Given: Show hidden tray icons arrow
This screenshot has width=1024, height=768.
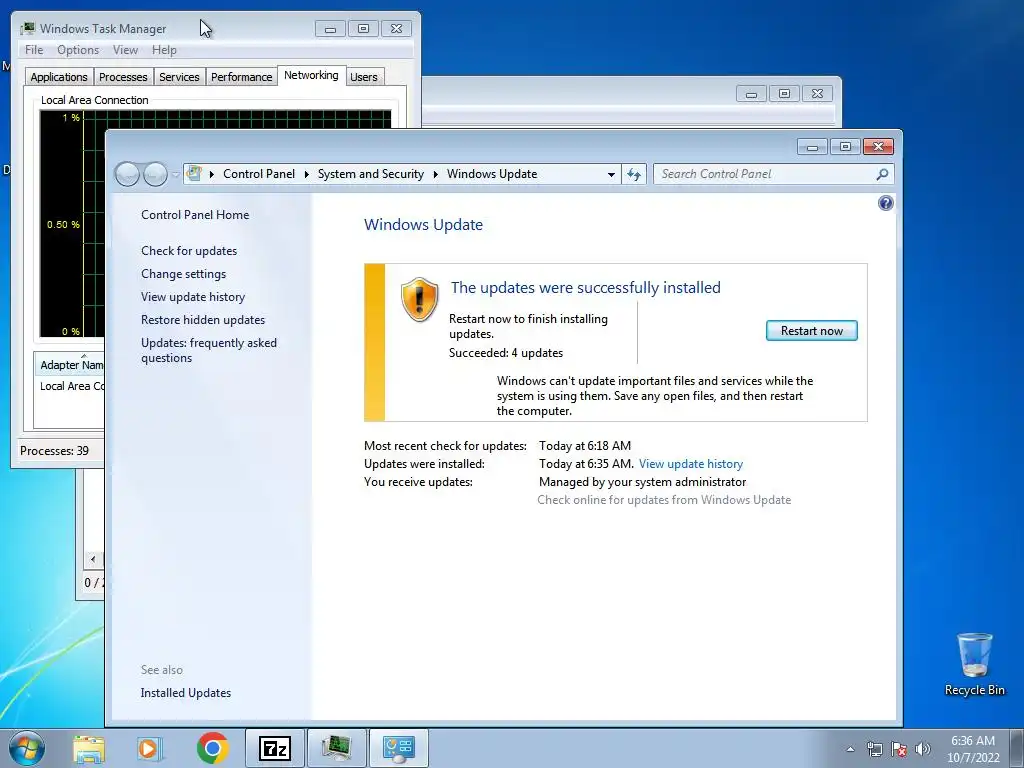Looking at the screenshot, I should tap(850, 749).
